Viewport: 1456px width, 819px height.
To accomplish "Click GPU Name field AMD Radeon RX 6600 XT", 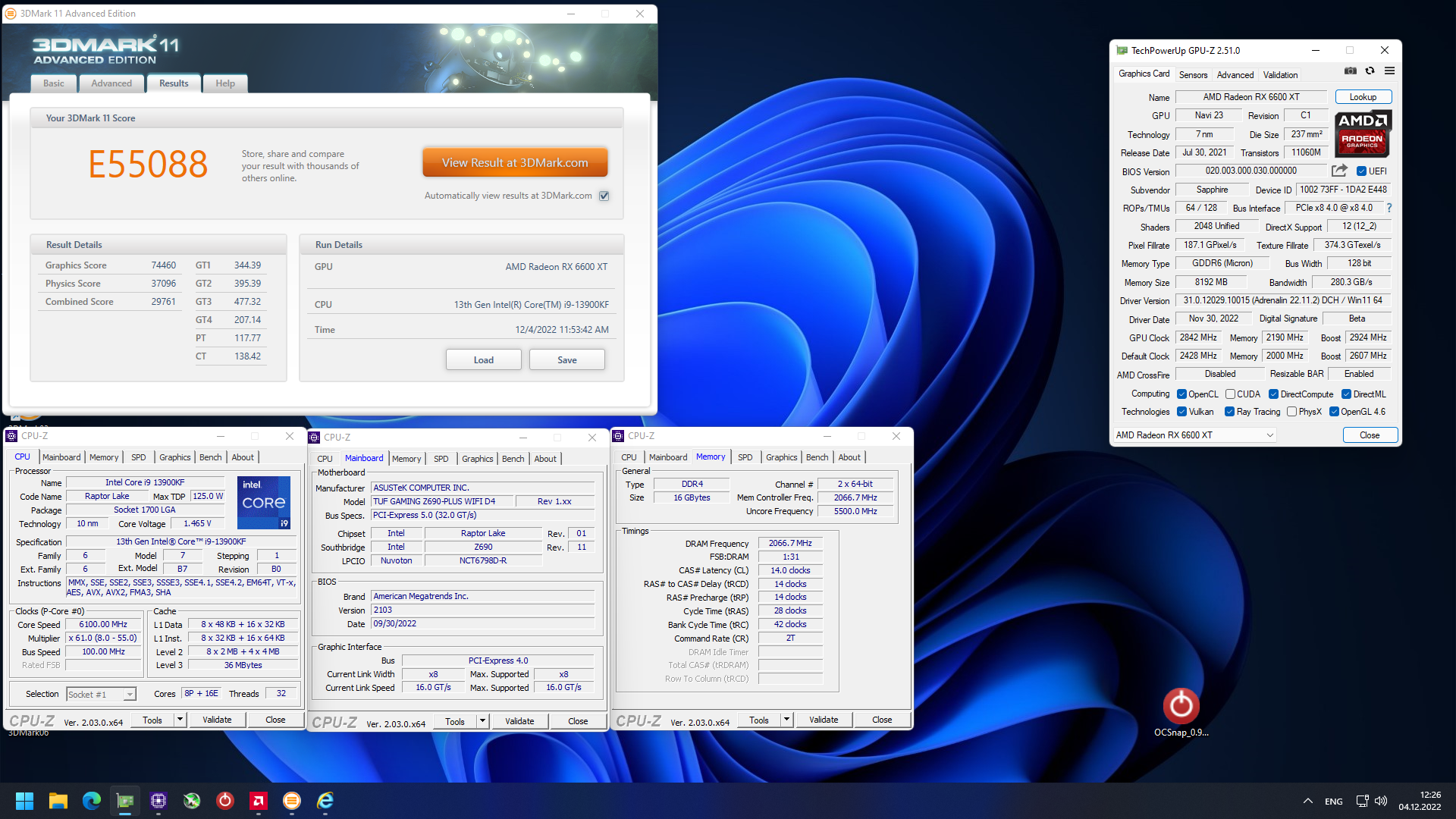I will point(1251,97).
